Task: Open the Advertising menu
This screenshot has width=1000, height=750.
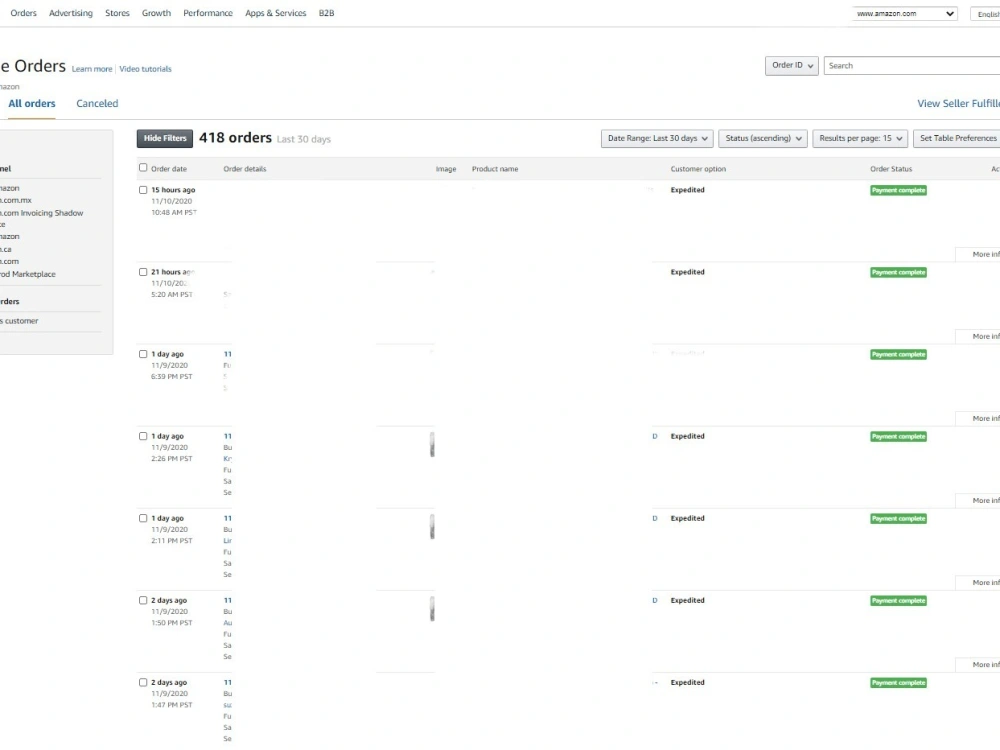Action: (71, 13)
